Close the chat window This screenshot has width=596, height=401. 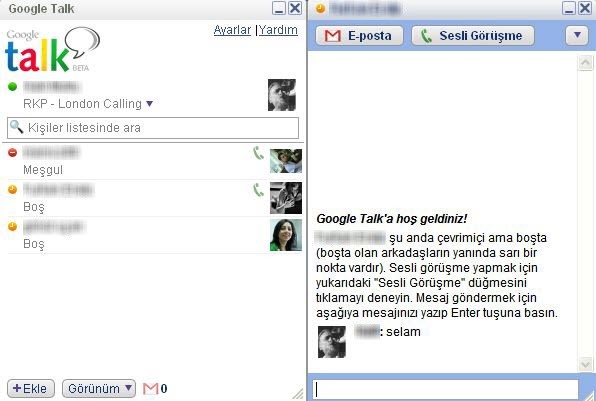[585, 8]
